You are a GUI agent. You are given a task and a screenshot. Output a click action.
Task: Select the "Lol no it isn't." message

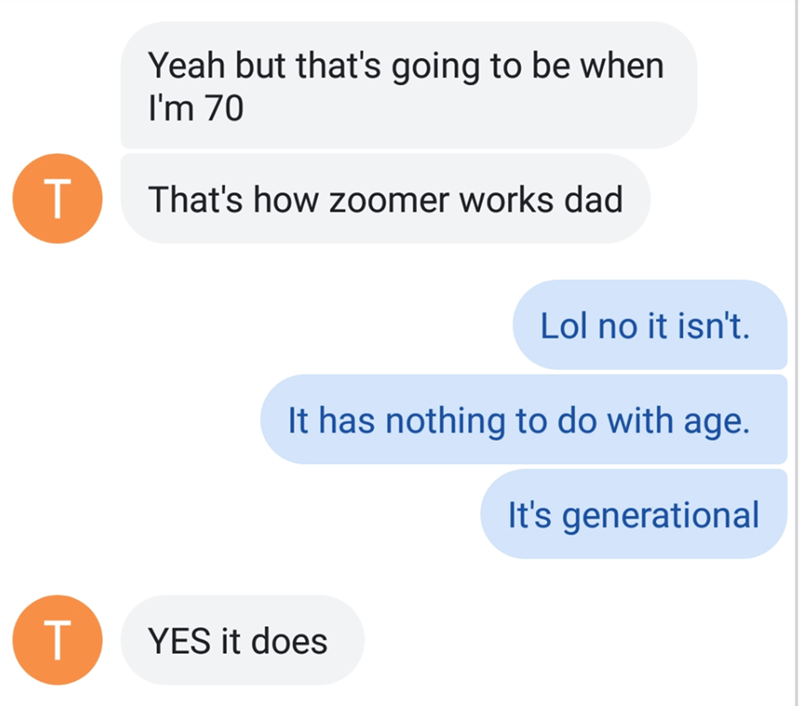644,325
